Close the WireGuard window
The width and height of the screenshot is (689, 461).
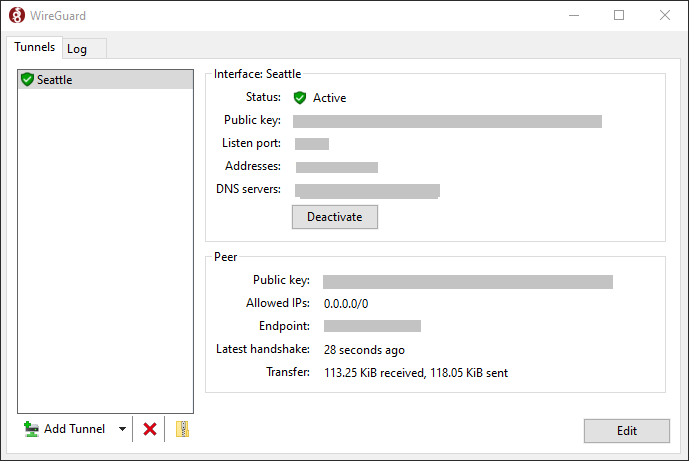point(665,15)
